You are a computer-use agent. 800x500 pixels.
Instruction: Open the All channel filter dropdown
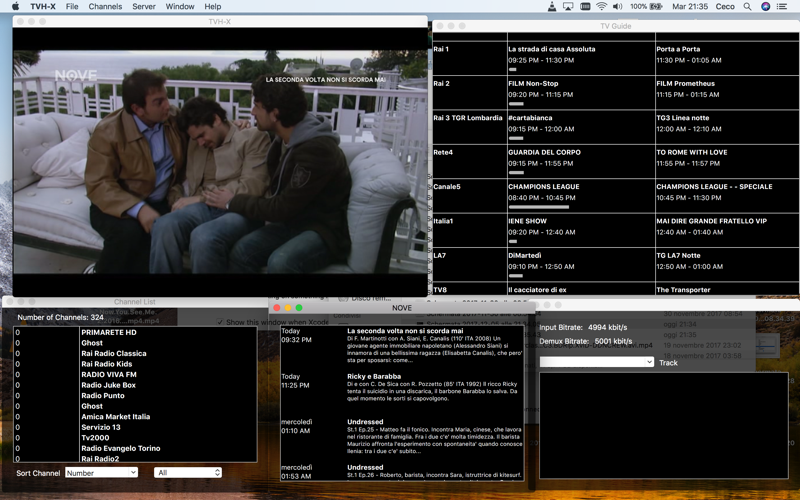click(188, 472)
